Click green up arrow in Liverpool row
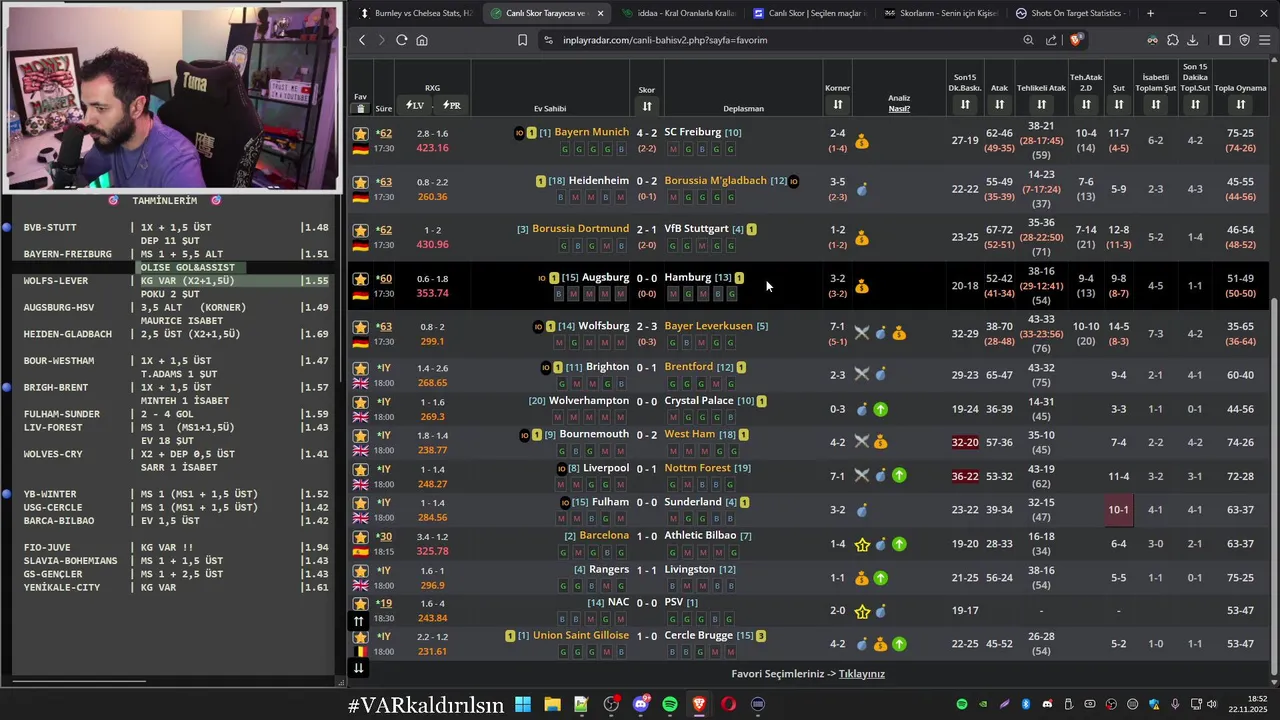The image size is (1280, 720). click(x=899, y=476)
